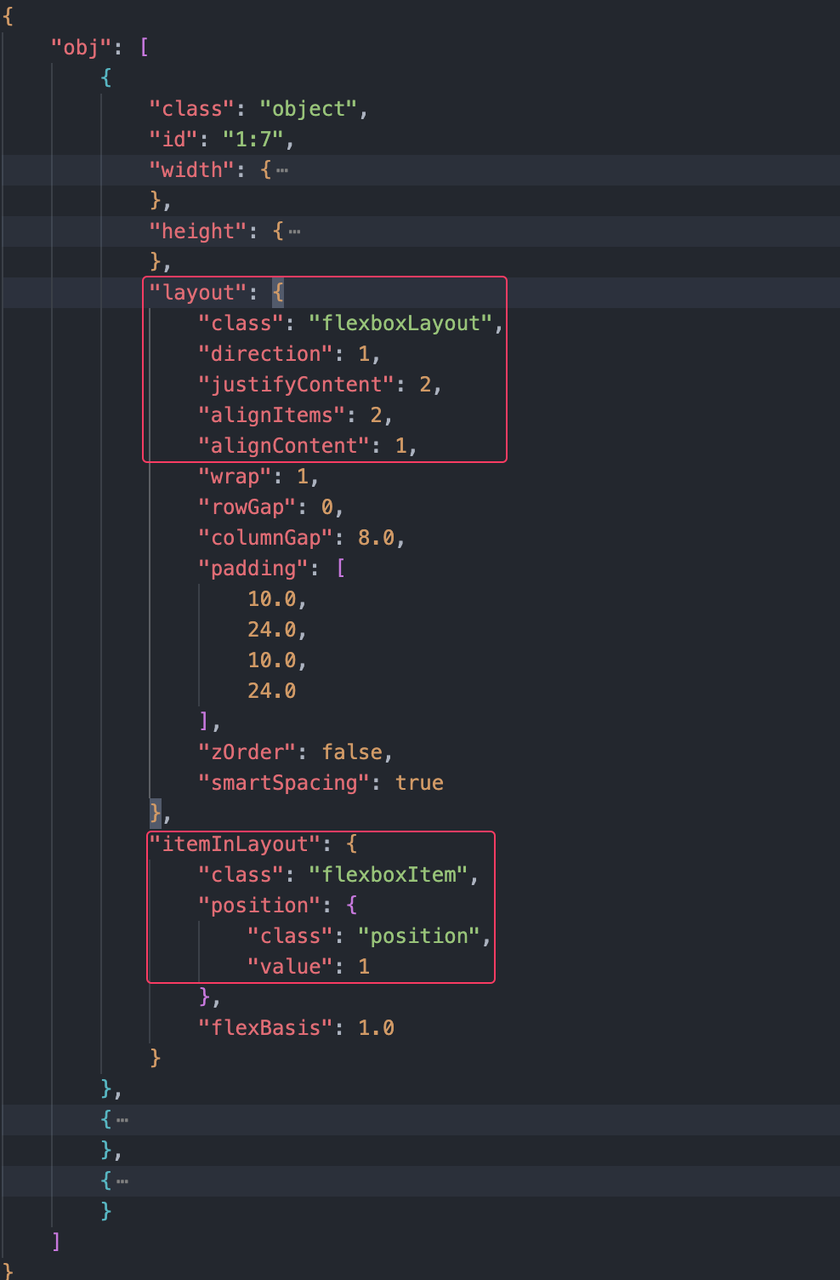Screen dimensions: 840x1280
Task: Place cursor on the "itemInLayout" key
Action: click(240, 844)
